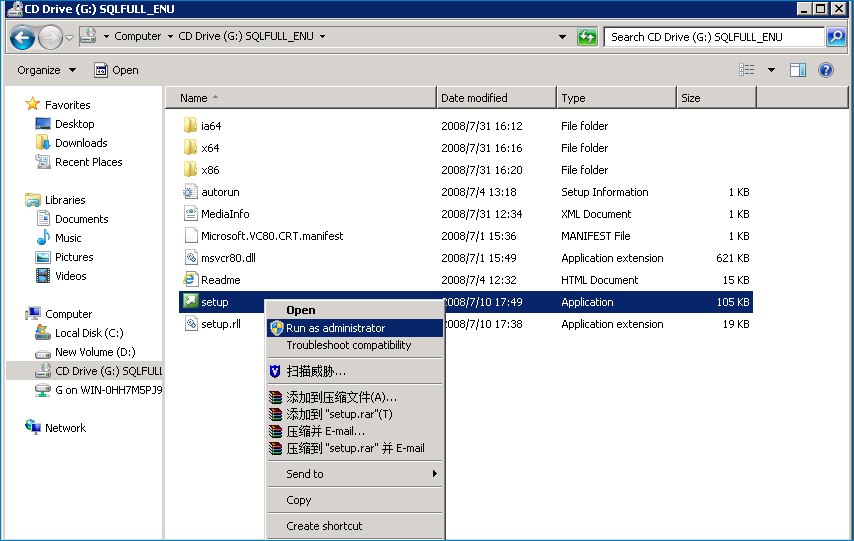Click 压缩到 "setup.rar" 并 E-mail
Screen dimensions: 854x541
coord(355,448)
